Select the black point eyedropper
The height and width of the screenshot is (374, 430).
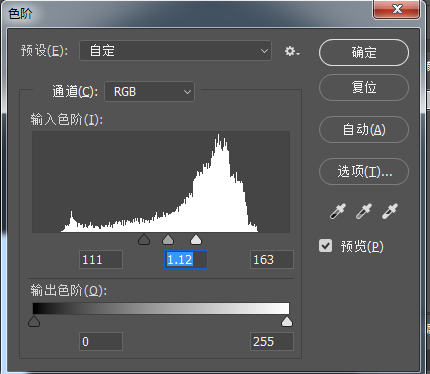click(x=338, y=211)
